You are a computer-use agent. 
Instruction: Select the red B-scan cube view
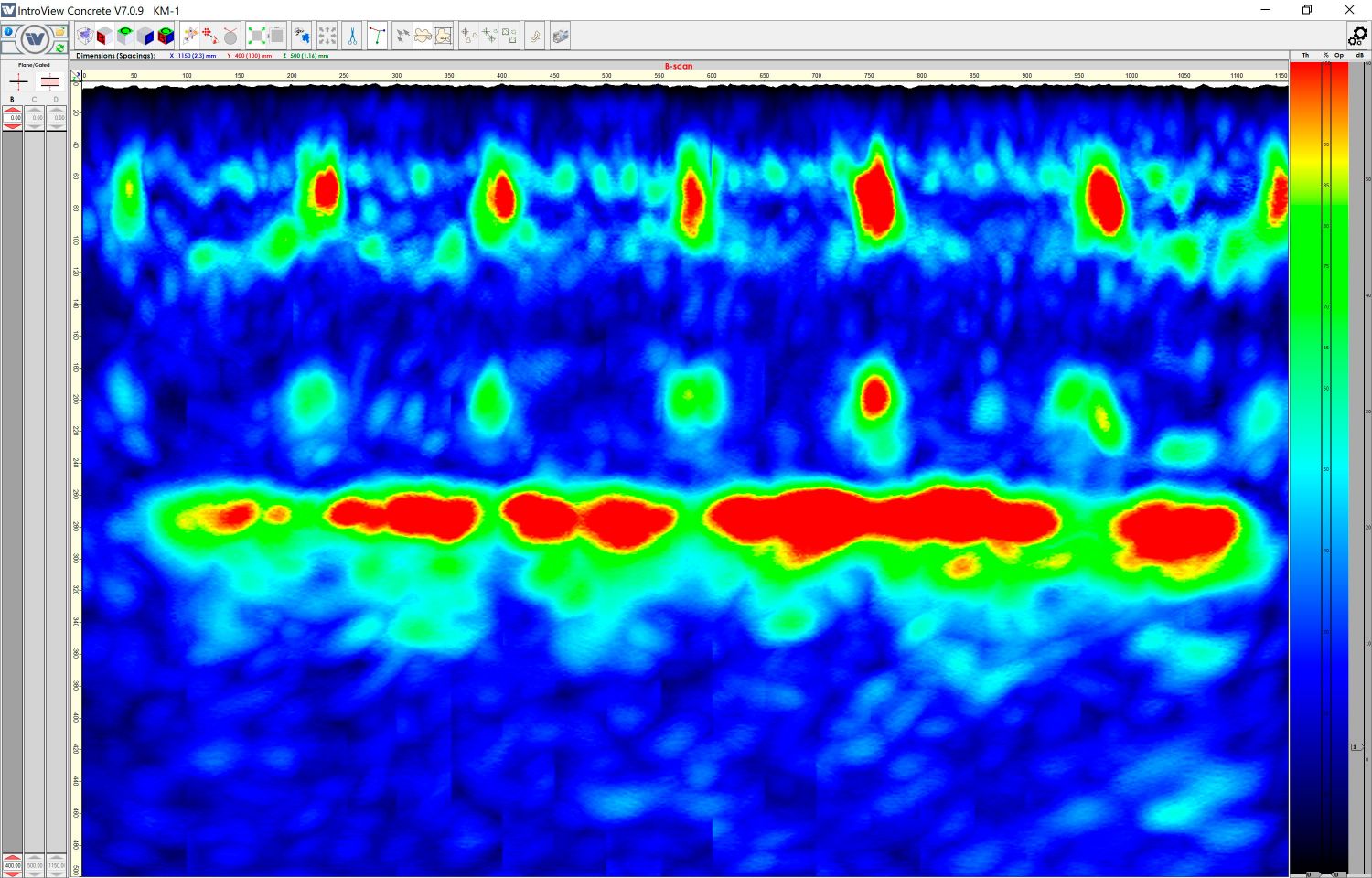click(x=105, y=37)
